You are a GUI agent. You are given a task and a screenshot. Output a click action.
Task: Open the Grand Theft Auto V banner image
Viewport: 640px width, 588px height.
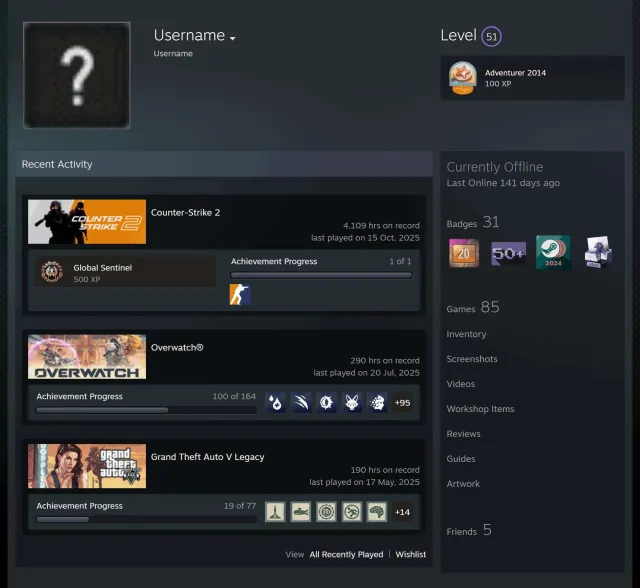(87, 466)
